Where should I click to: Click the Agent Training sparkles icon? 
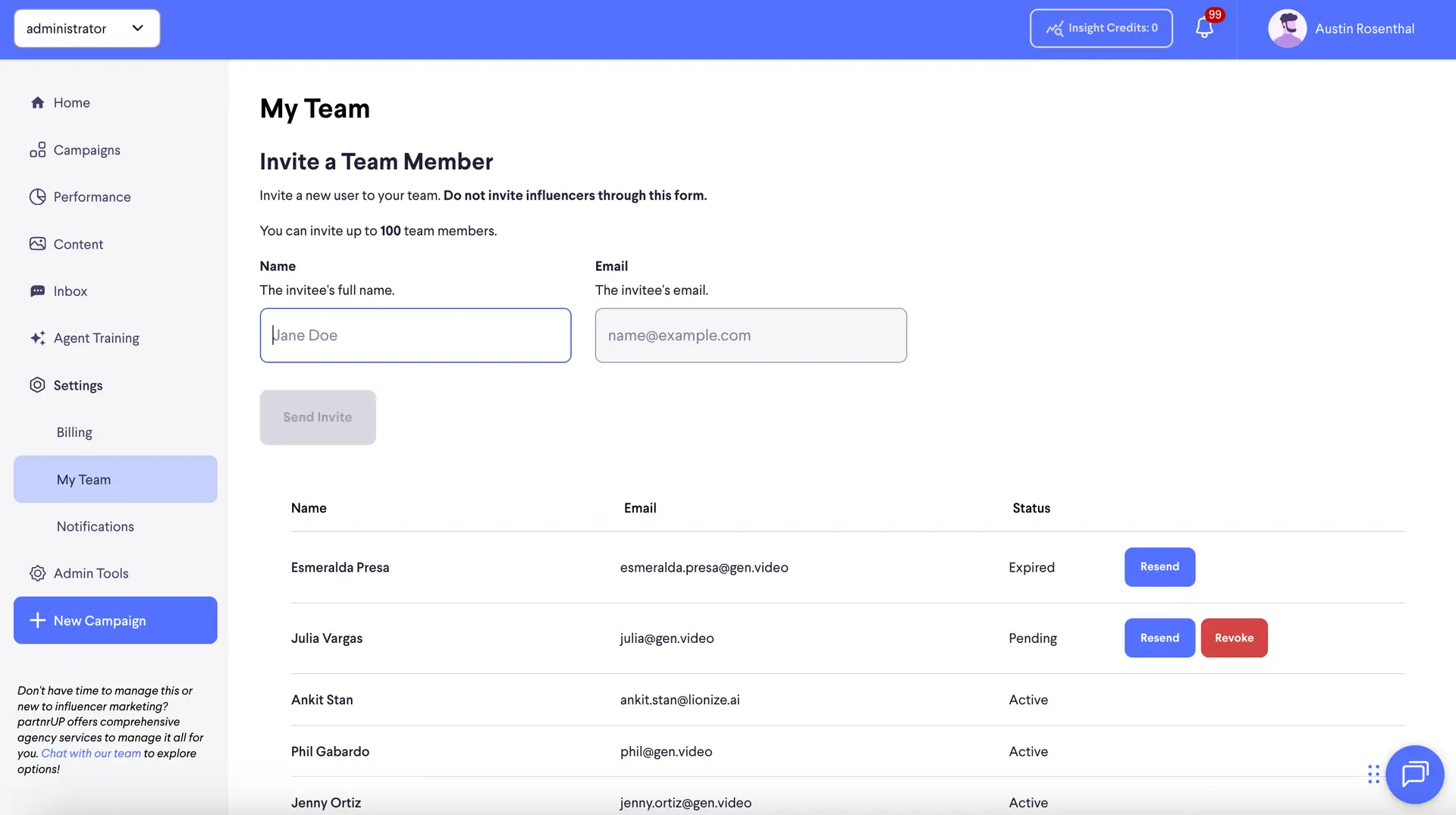(37, 337)
